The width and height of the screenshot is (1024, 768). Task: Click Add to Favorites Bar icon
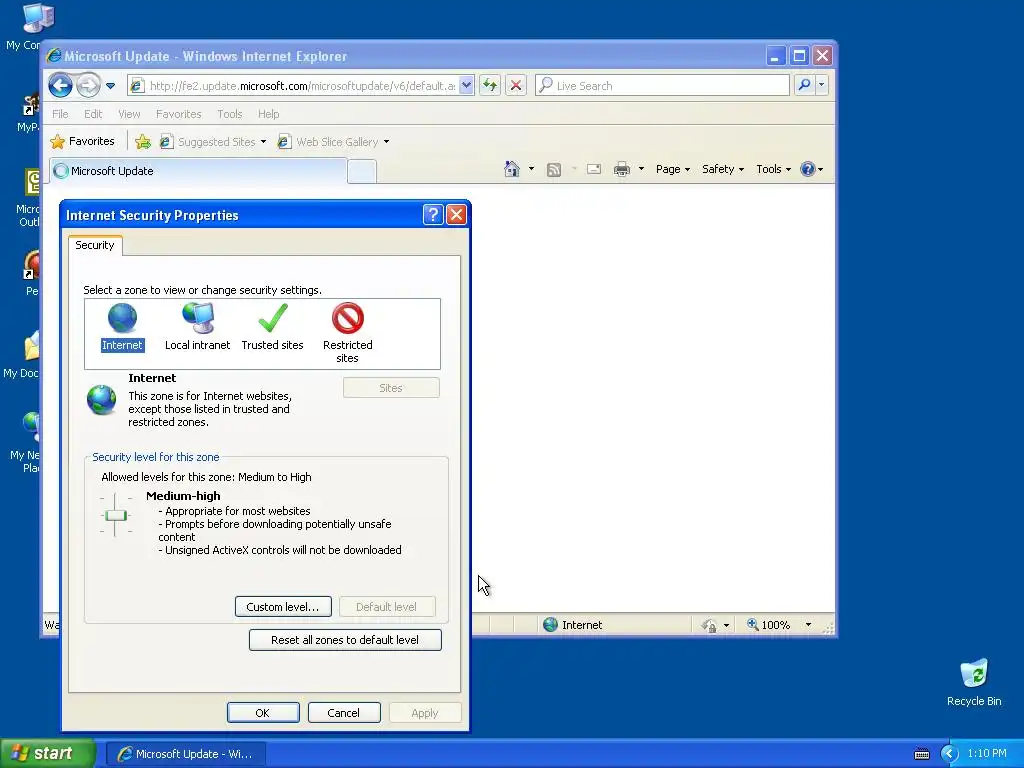coord(143,141)
